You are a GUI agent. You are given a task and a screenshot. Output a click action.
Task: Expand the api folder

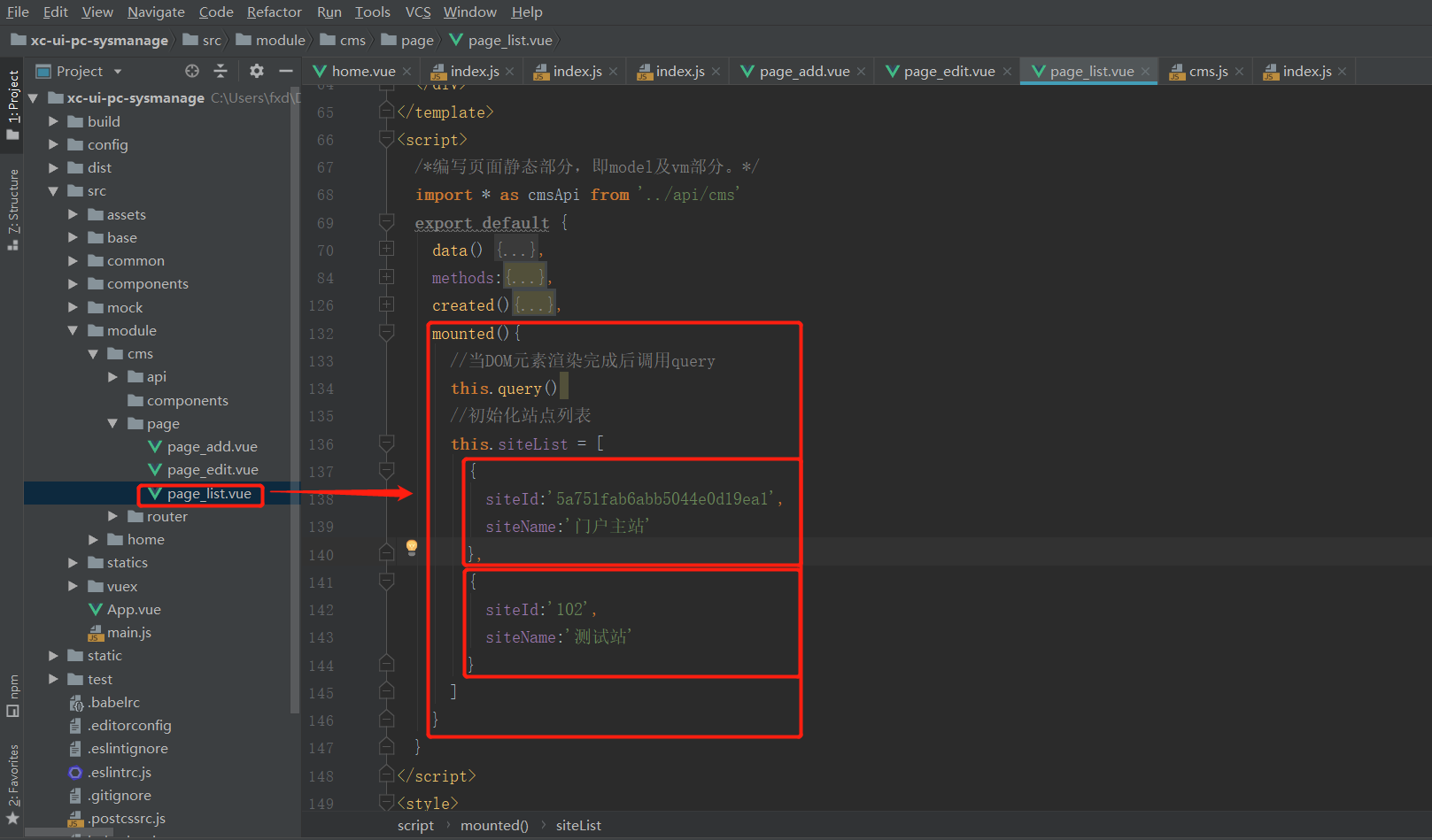coord(112,376)
